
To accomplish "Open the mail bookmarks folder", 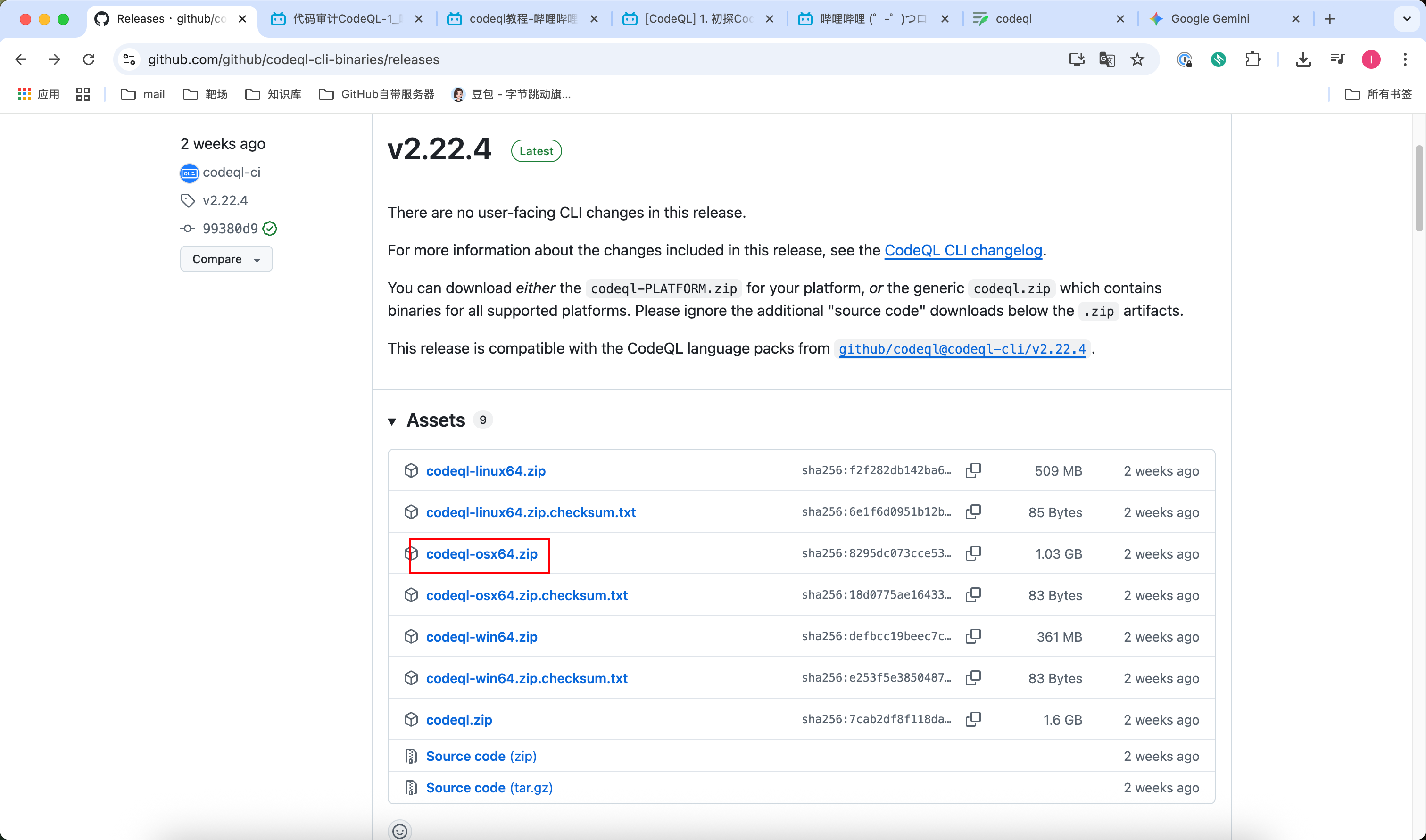I will click(143, 94).
